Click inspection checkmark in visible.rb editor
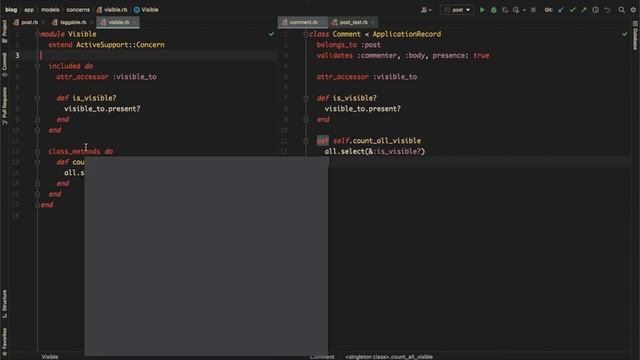The image size is (640, 360). click(271, 34)
